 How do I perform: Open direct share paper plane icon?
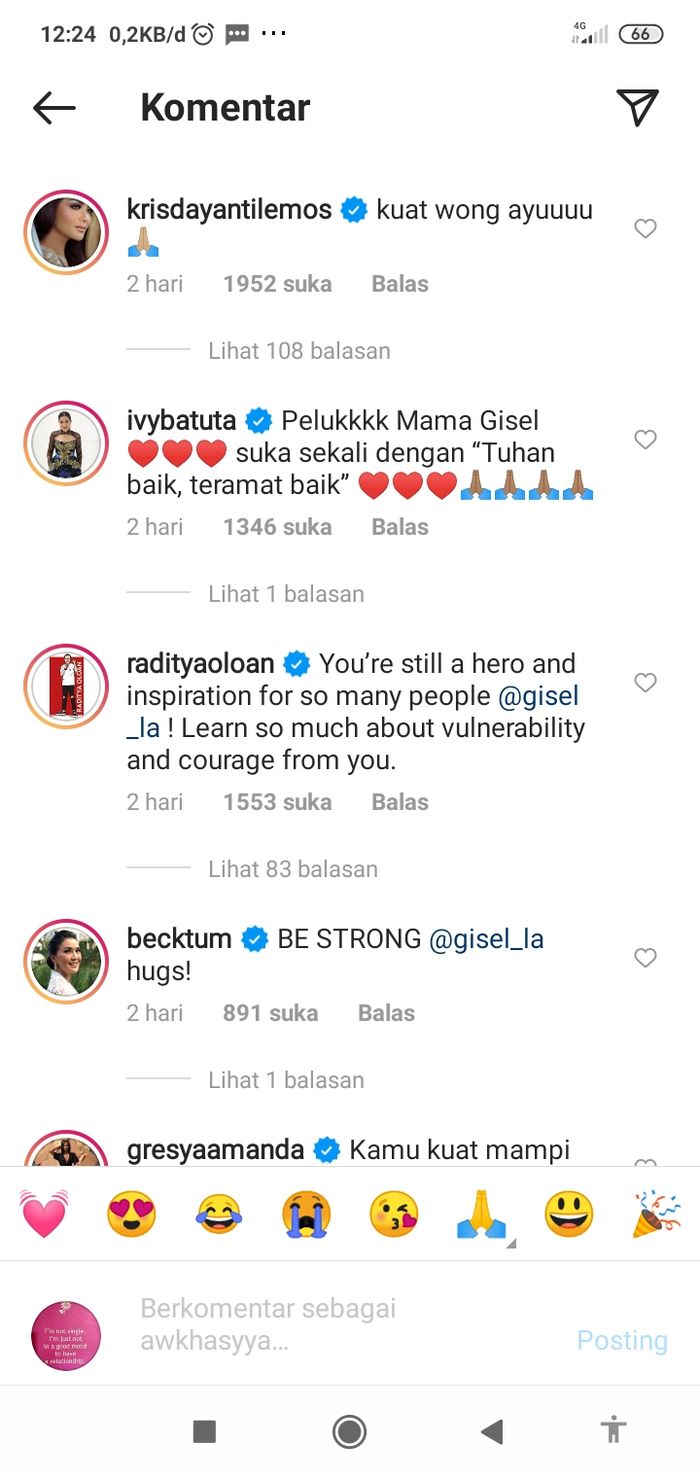(637, 108)
